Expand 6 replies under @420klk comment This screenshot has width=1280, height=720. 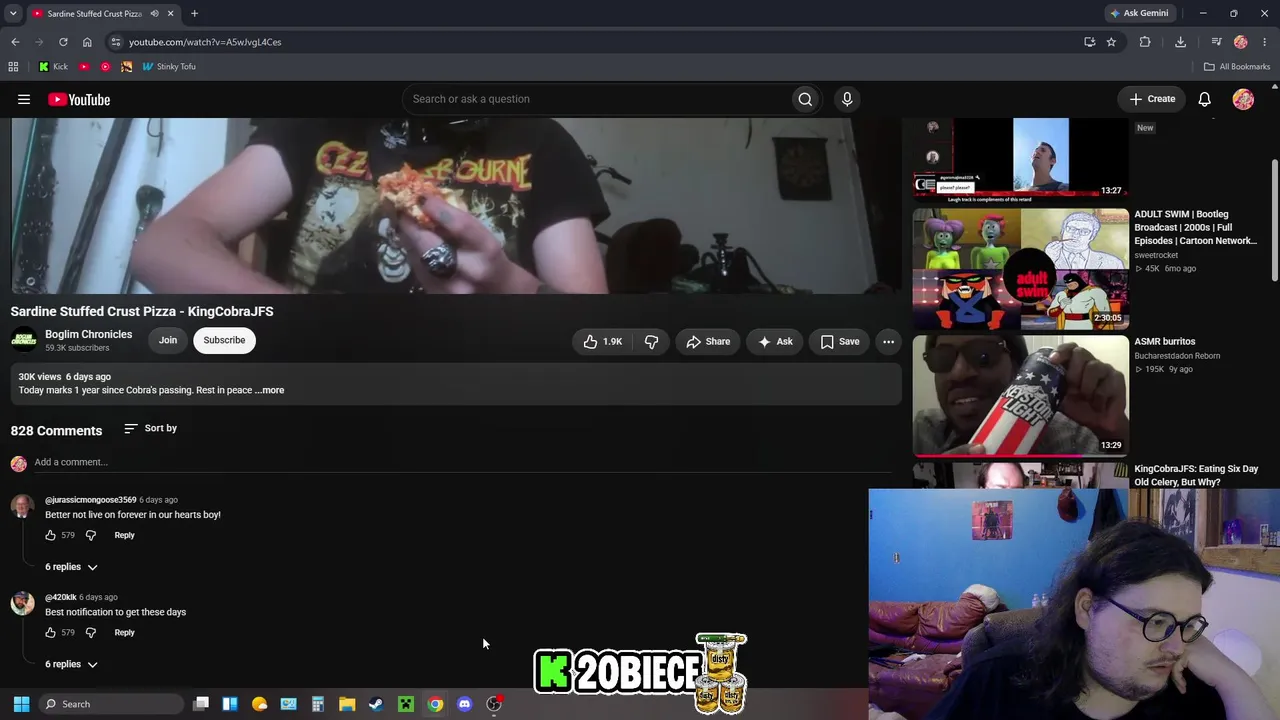click(71, 664)
